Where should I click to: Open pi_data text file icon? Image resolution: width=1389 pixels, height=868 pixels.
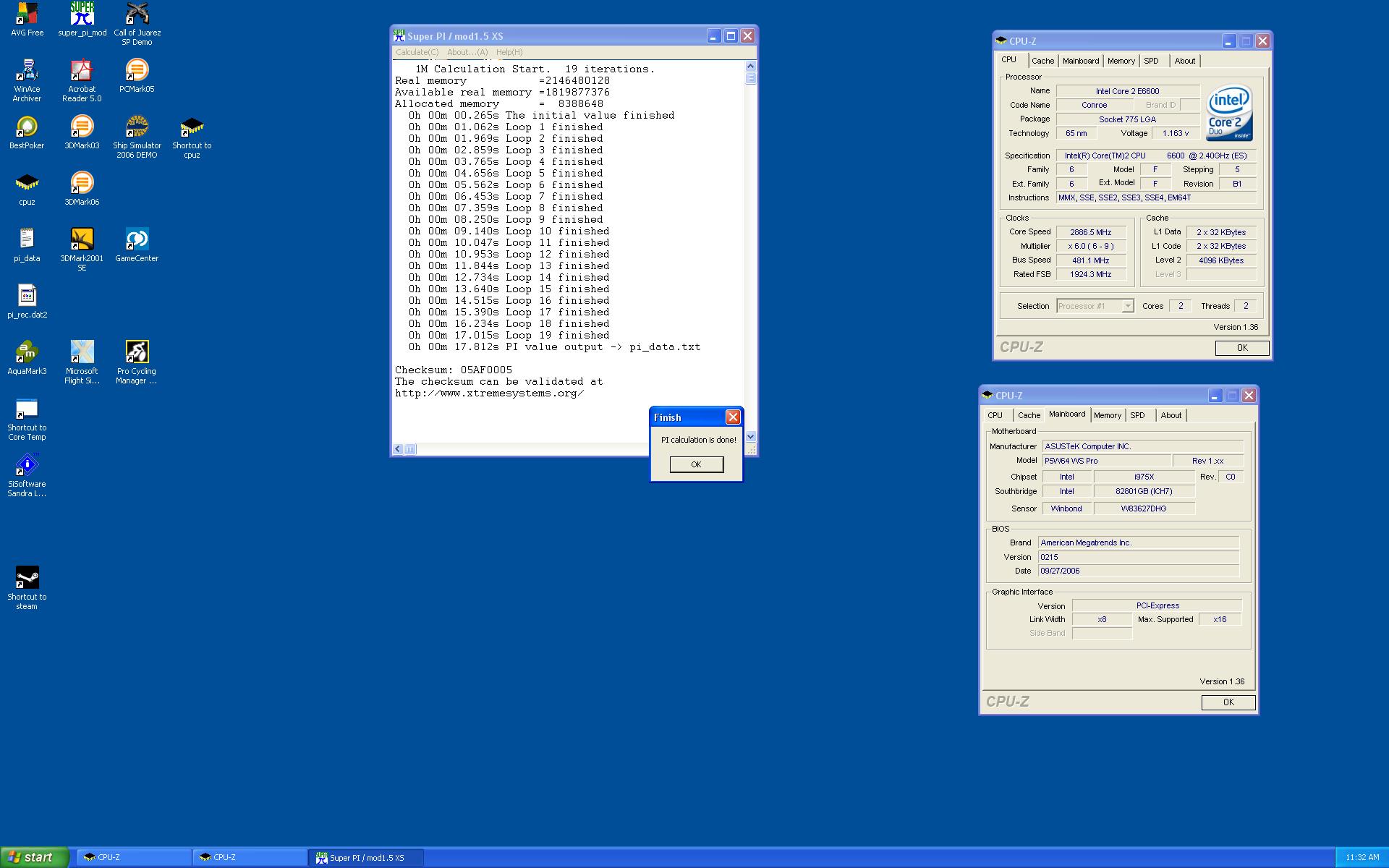(27, 245)
